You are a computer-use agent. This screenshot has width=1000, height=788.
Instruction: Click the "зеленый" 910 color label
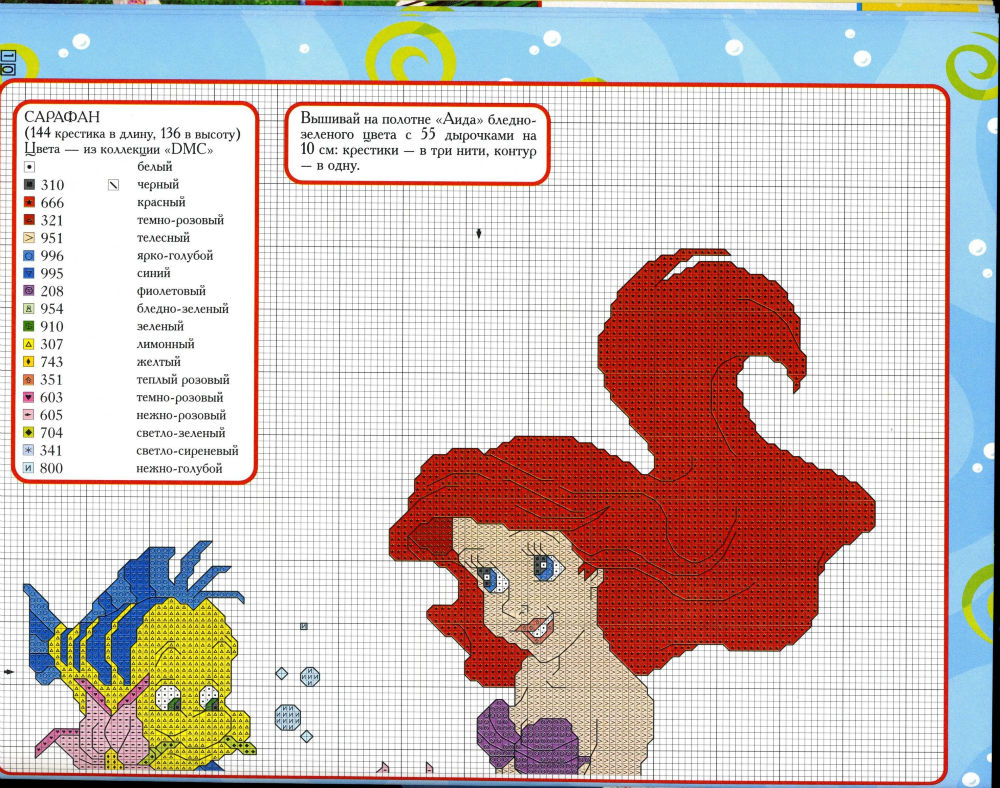pyautogui.click(x=160, y=326)
